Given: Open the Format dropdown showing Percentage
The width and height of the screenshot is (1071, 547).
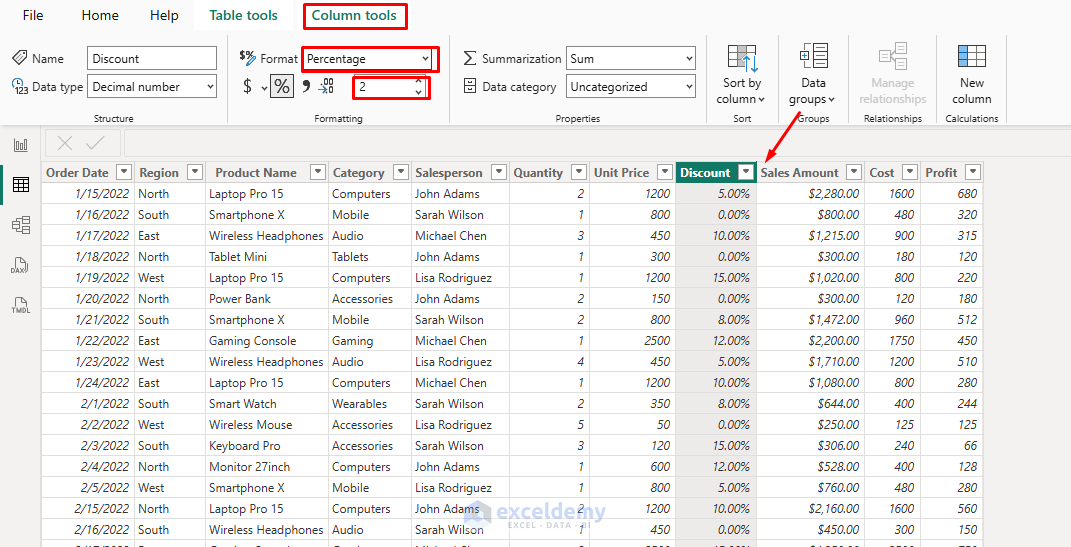Looking at the screenshot, I should (368, 59).
